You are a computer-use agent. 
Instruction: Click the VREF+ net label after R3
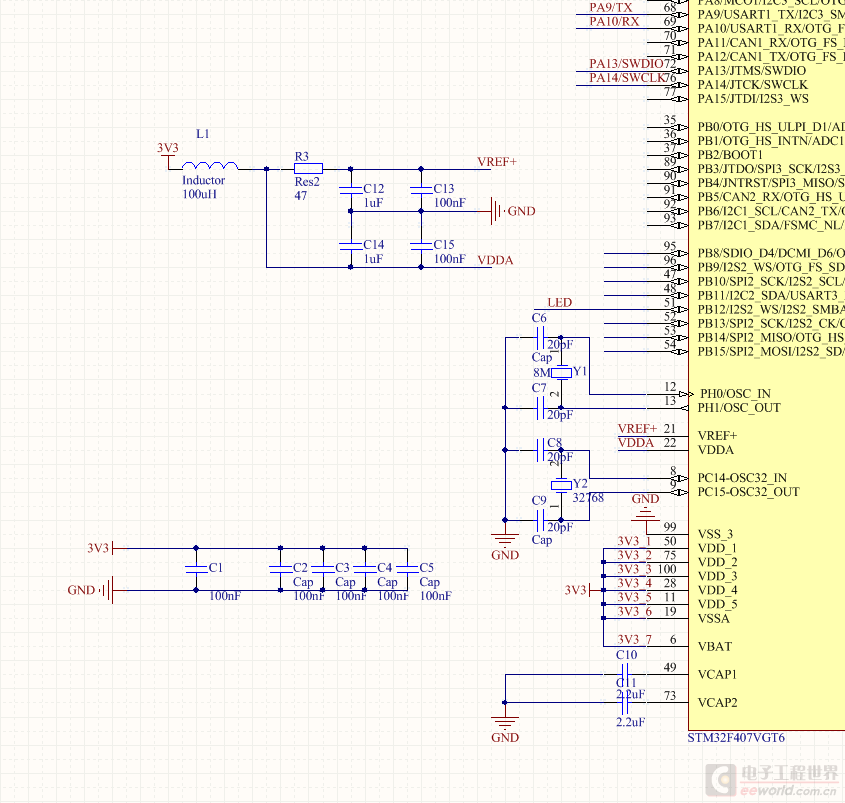click(497, 162)
